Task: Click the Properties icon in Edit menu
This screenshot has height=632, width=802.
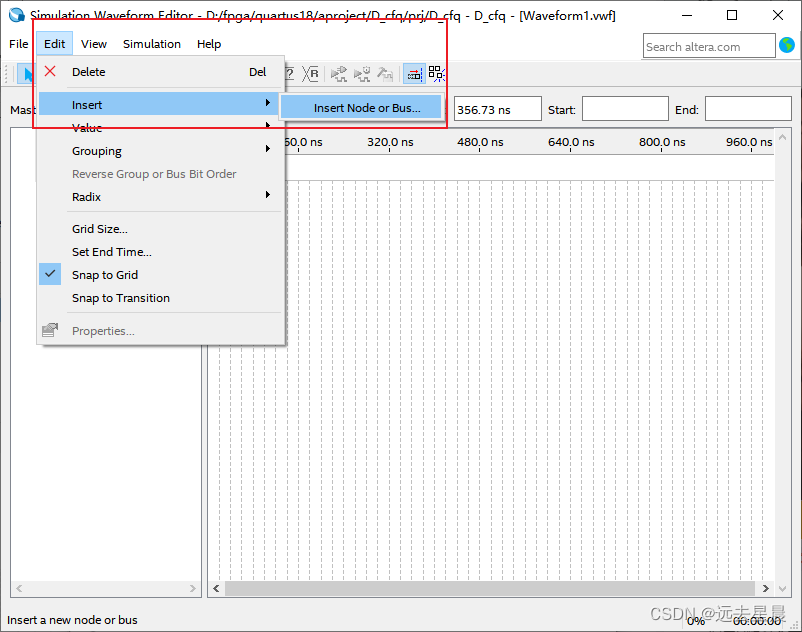Action: click(x=50, y=330)
